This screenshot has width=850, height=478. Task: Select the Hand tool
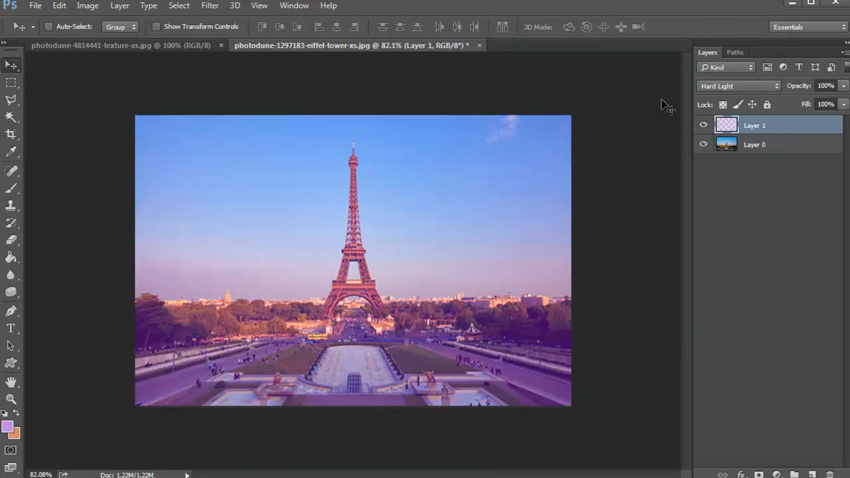[x=11, y=382]
